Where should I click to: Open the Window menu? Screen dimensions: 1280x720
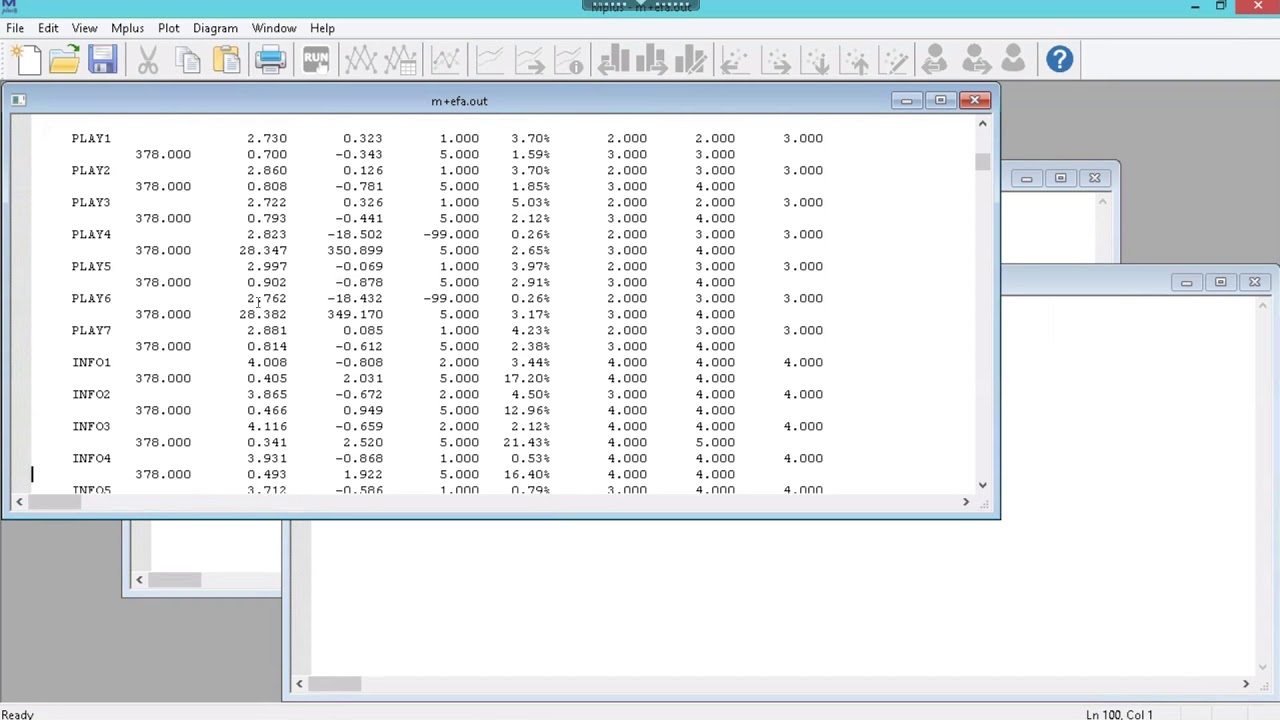pyautogui.click(x=274, y=28)
